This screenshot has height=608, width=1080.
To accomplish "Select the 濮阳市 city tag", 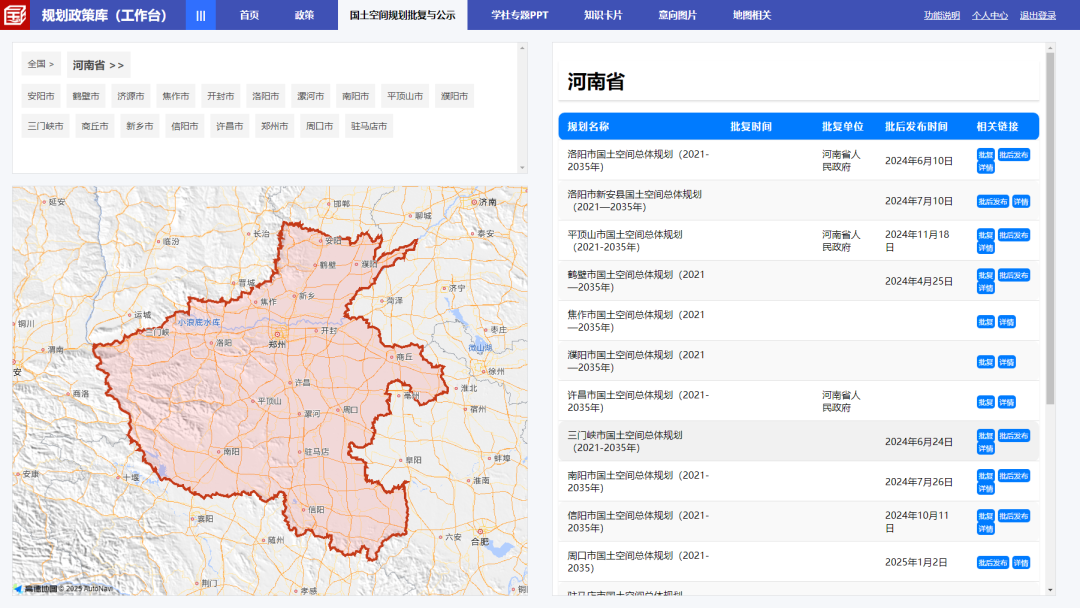I will tap(455, 96).
